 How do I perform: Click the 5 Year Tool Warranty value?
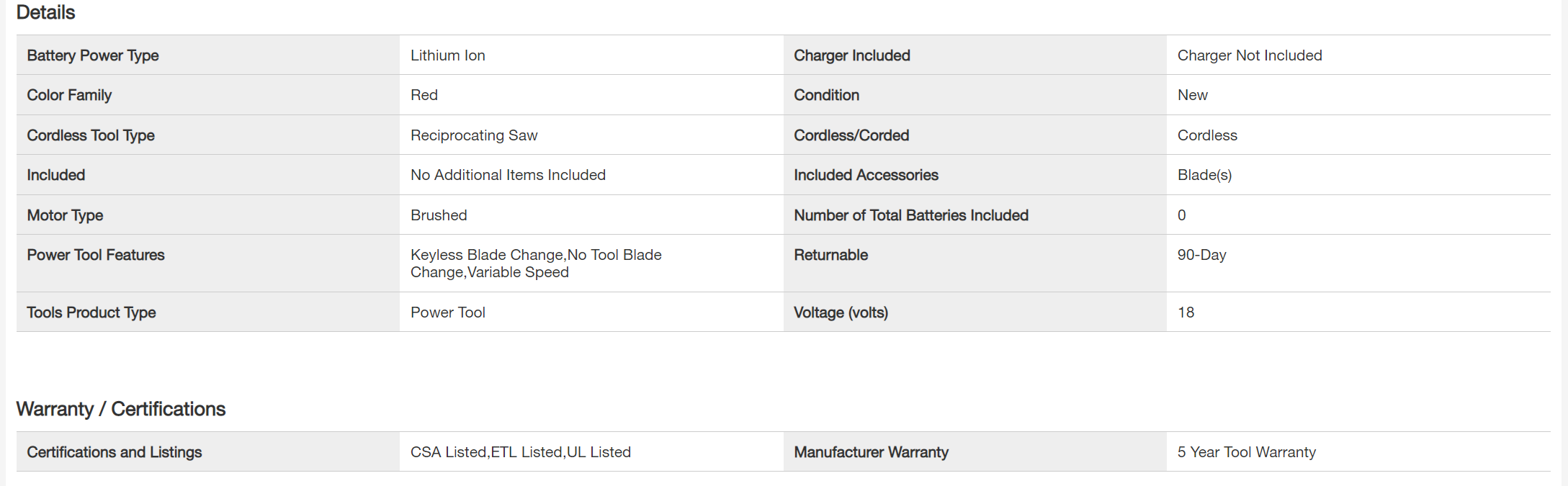click(x=1246, y=452)
